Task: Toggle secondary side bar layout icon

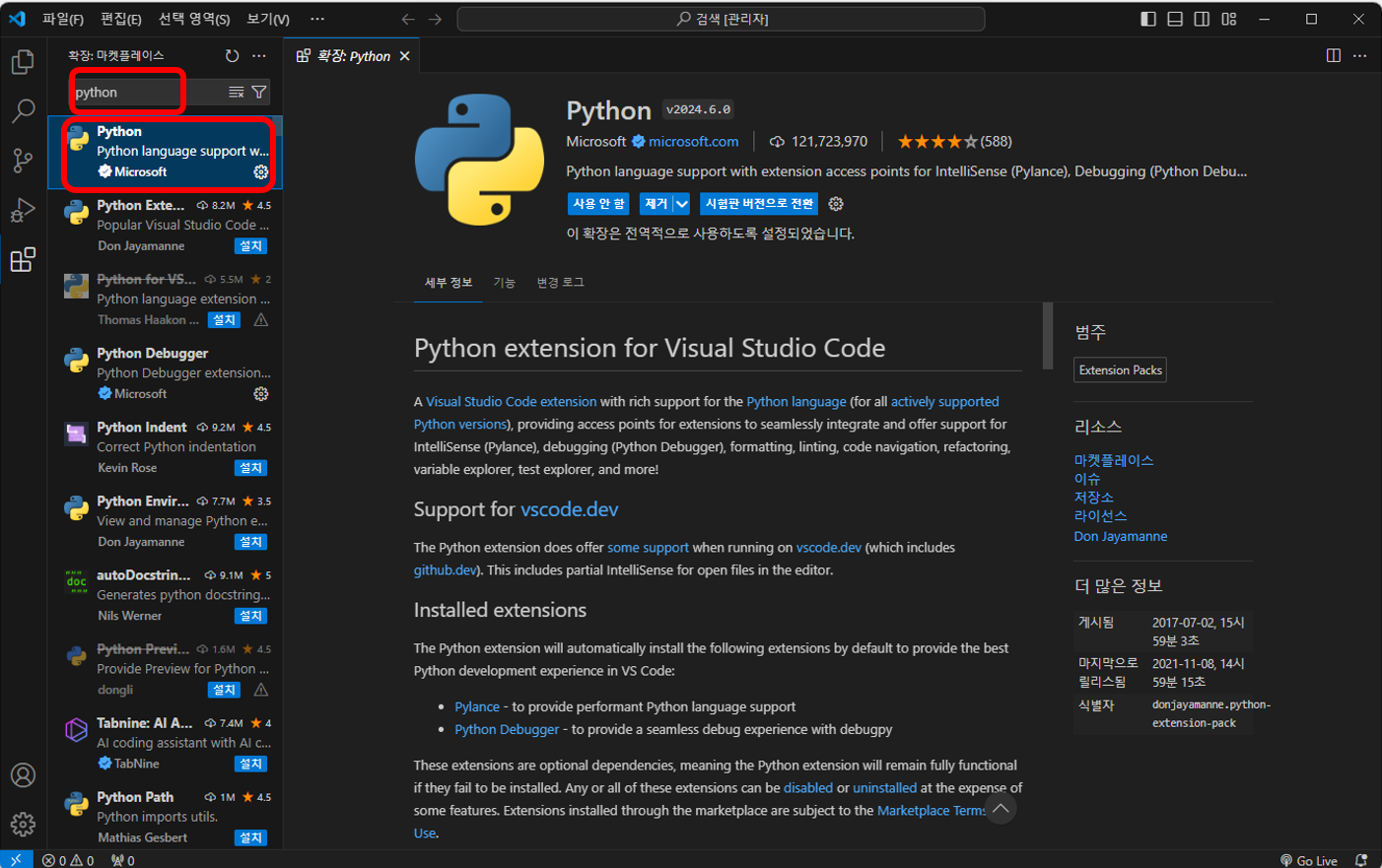Action: (x=1202, y=19)
